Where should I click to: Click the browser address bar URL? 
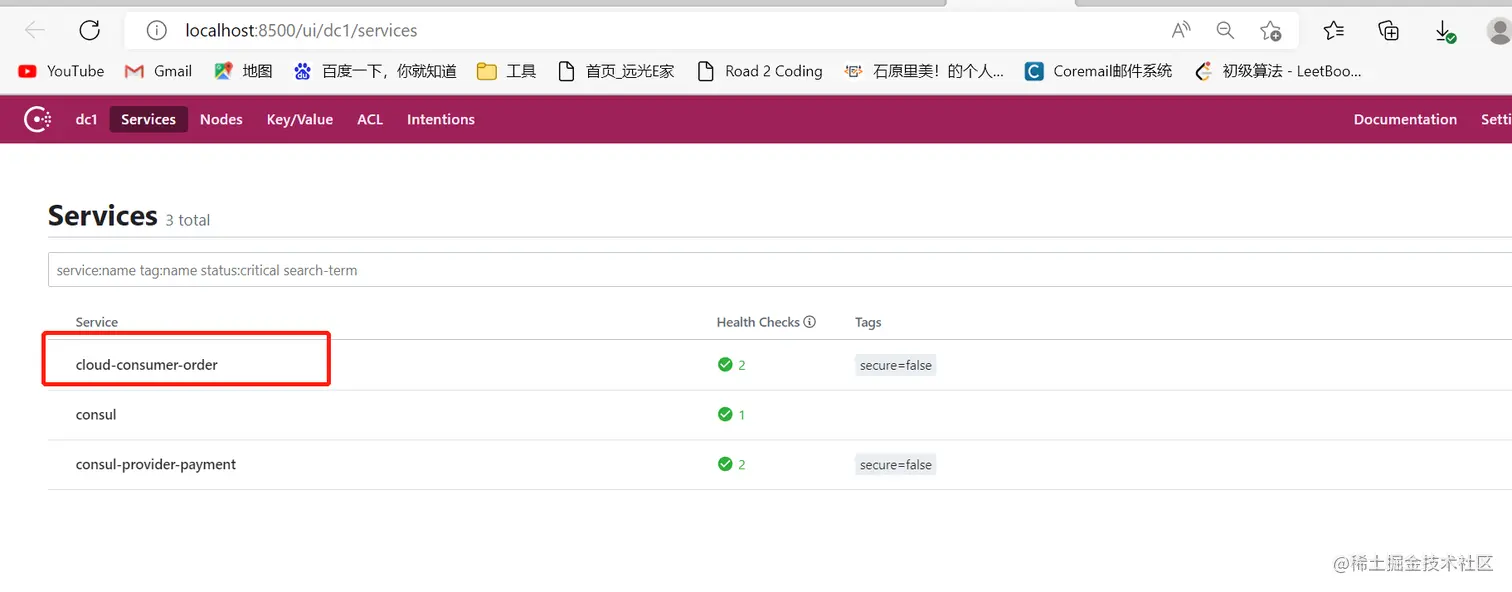tap(301, 31)
